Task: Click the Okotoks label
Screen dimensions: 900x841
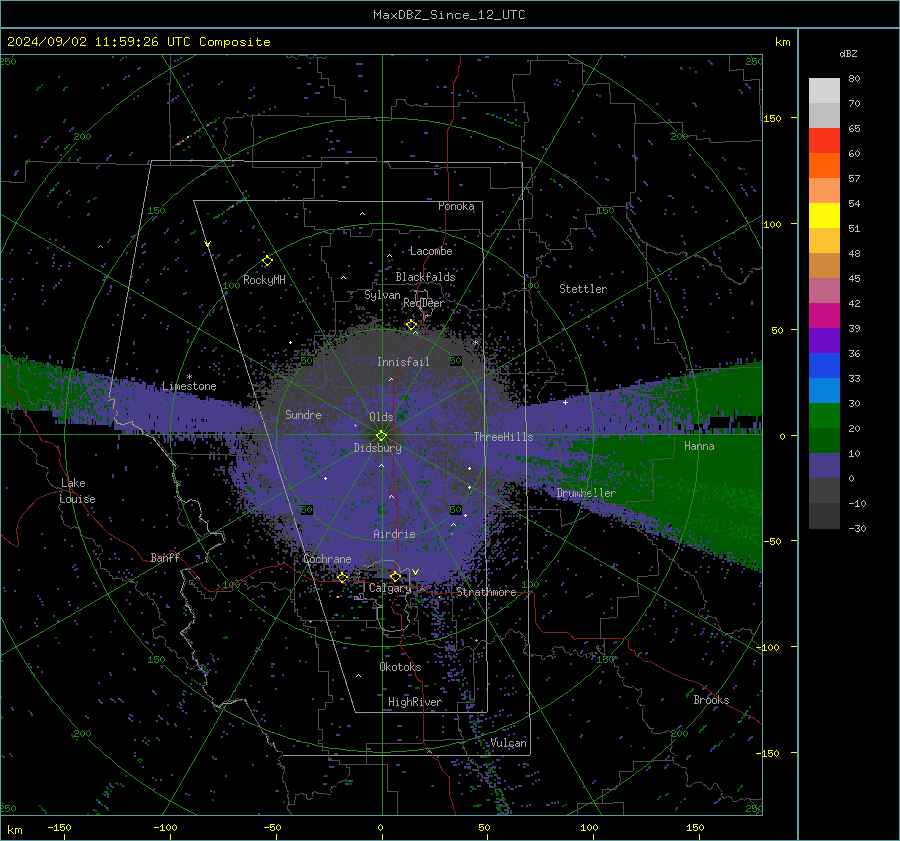Action: [400, 667]
